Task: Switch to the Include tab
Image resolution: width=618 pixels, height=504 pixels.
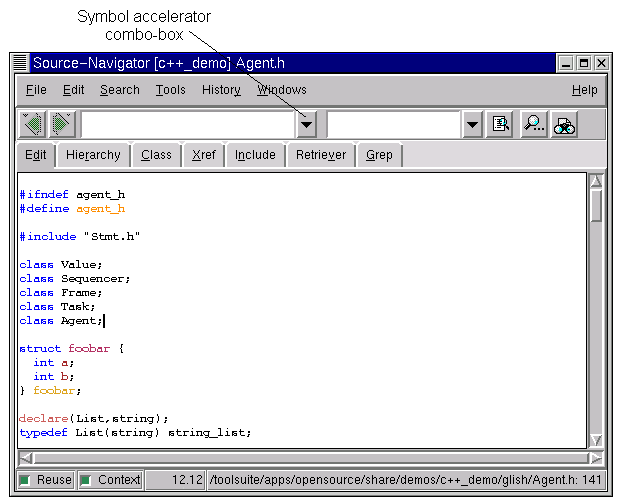Action: coord(255,155)
